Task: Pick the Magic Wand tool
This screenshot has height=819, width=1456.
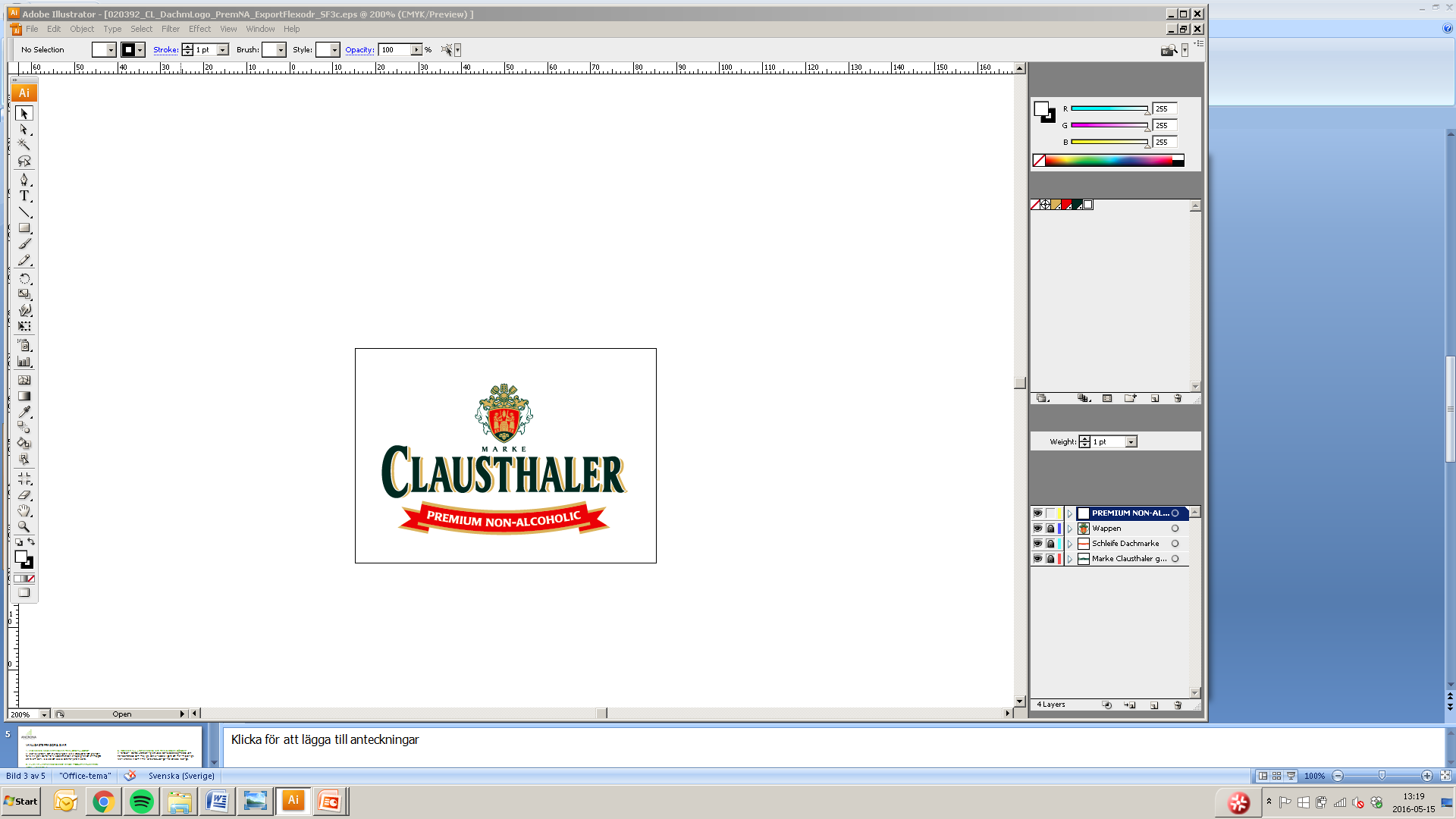Action: 24,145
